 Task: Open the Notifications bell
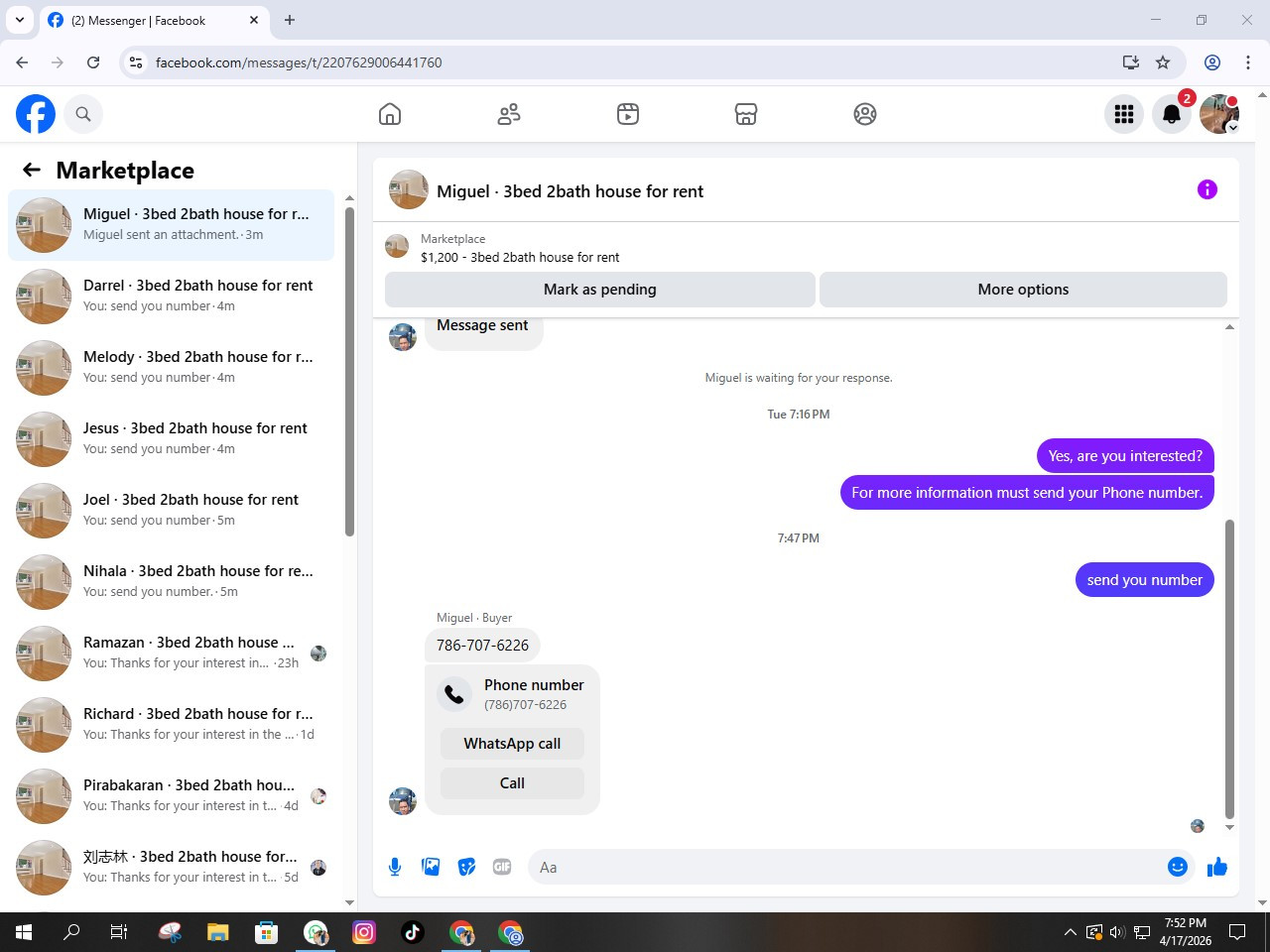[1172, 114]
